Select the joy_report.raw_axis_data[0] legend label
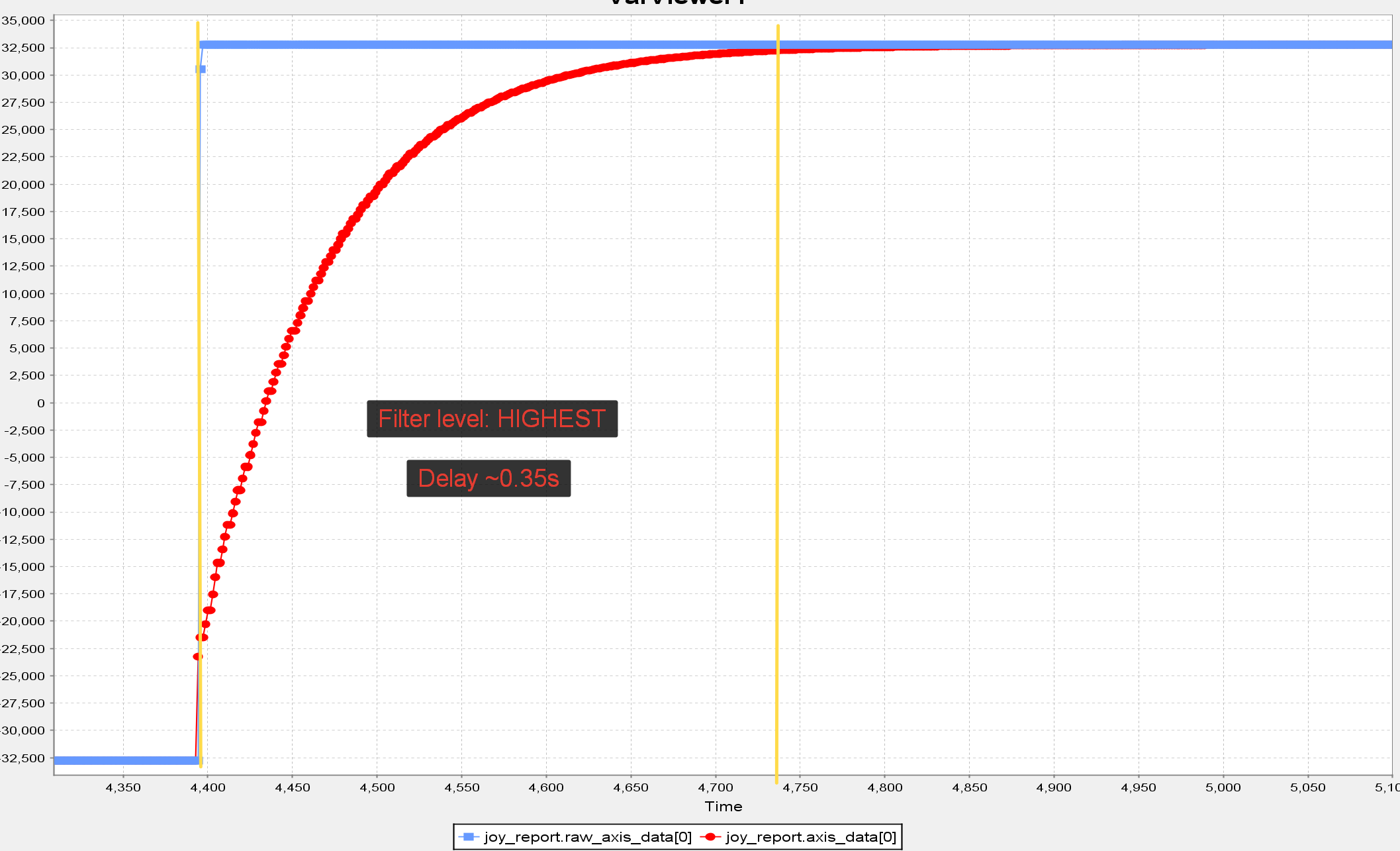Viewport: 1400px width, 851px height. 588,837
